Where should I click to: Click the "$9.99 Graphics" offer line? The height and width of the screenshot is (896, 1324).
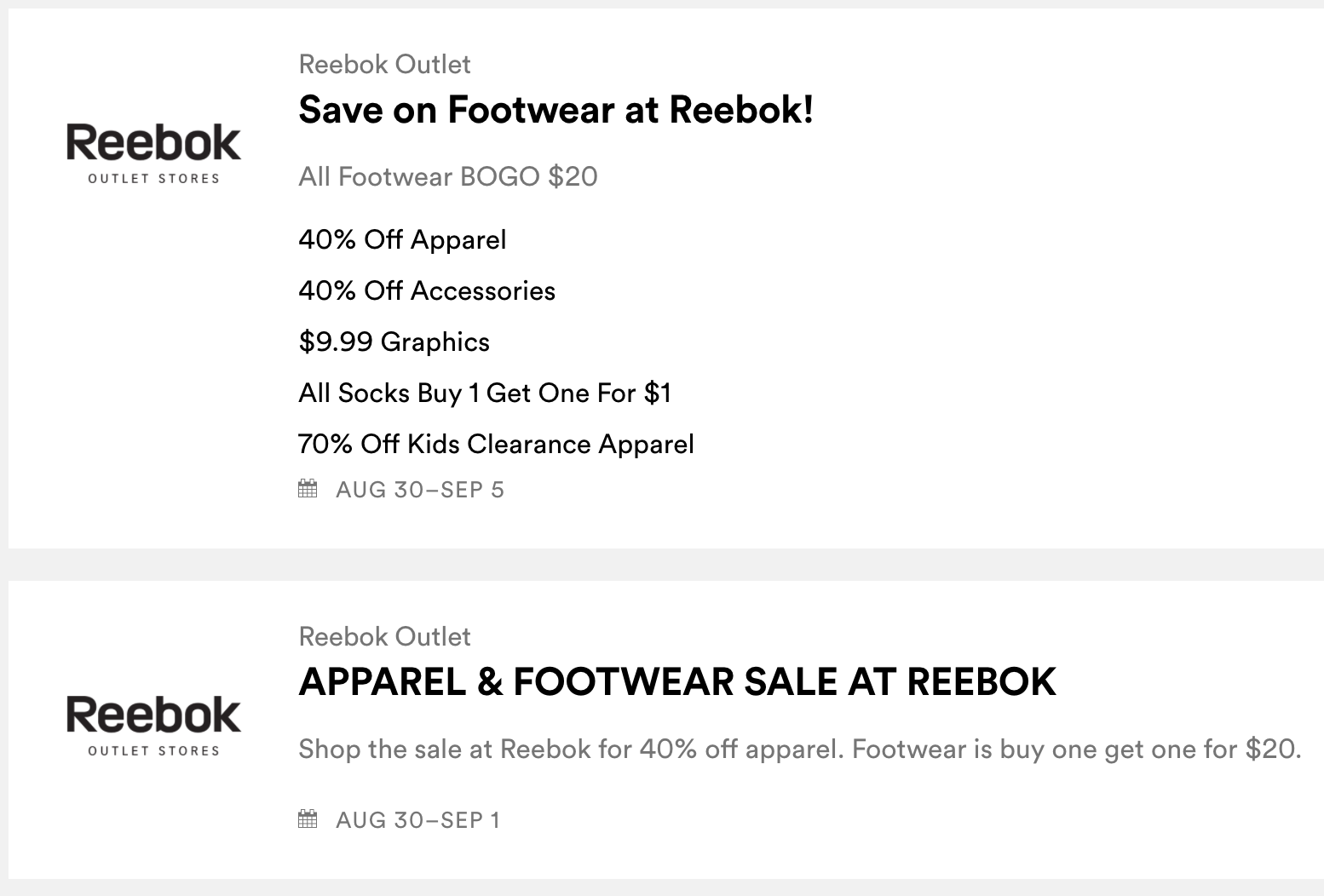pos(394,342)
